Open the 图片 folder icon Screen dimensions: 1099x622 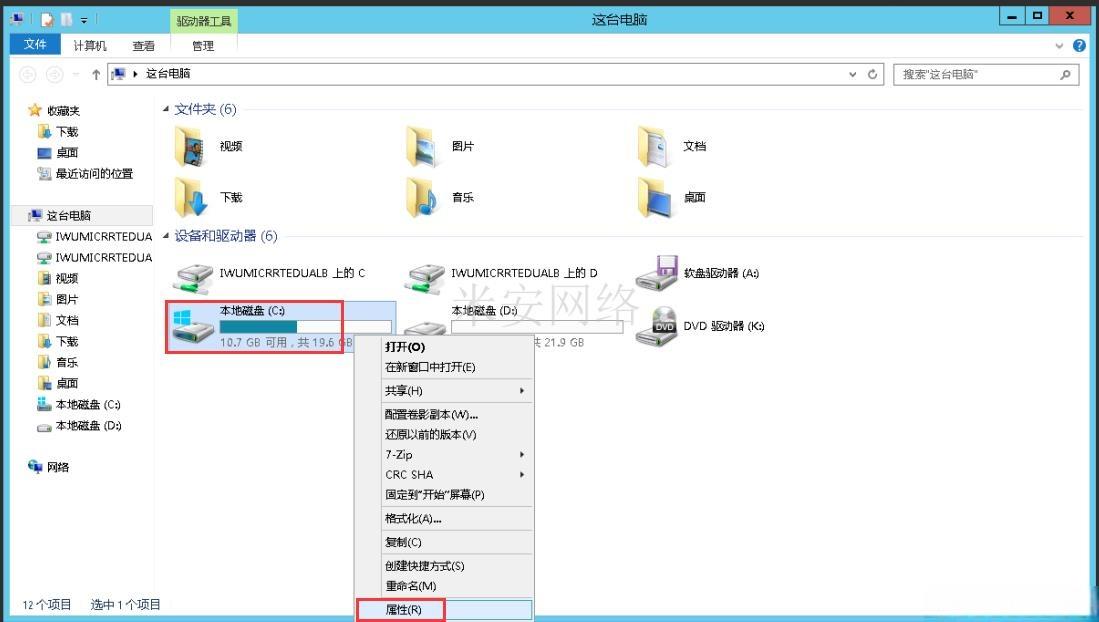tap(421, 147)
